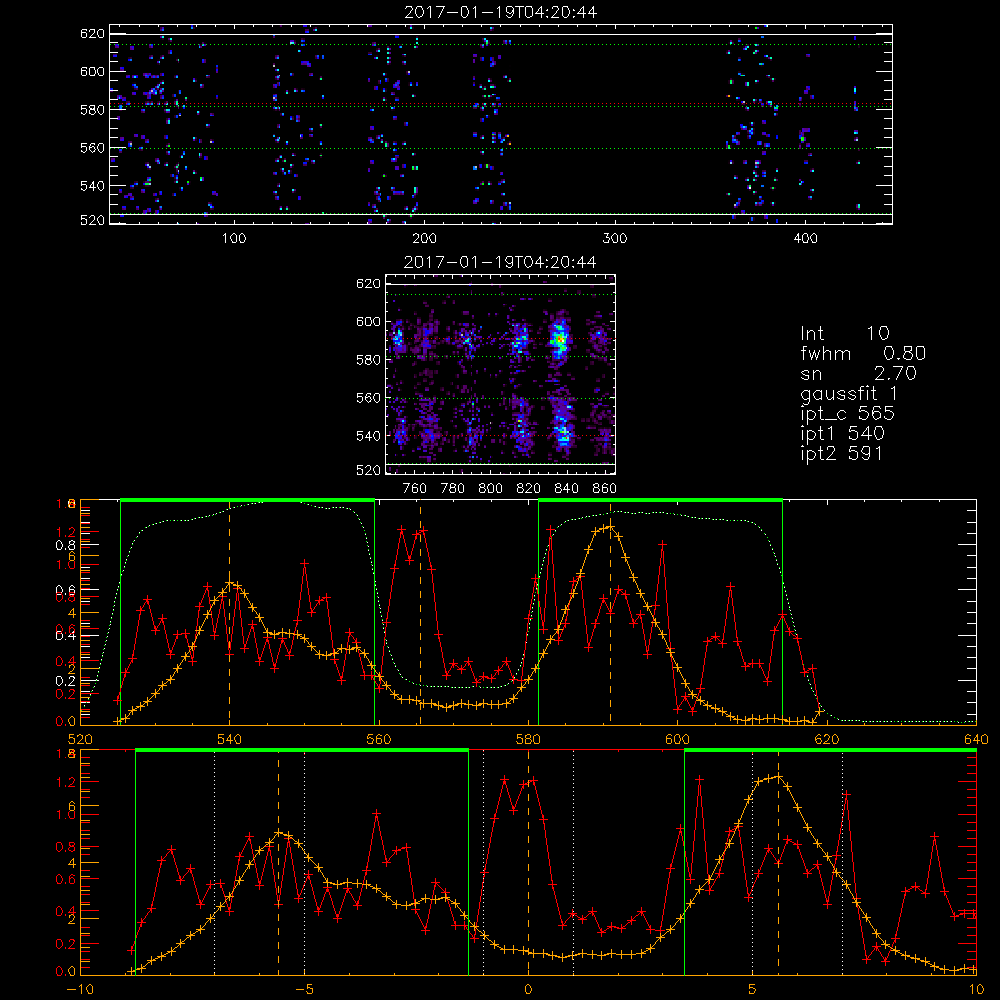
Task: Click x-axis label 540 of third plot
Action: [230, 740]
